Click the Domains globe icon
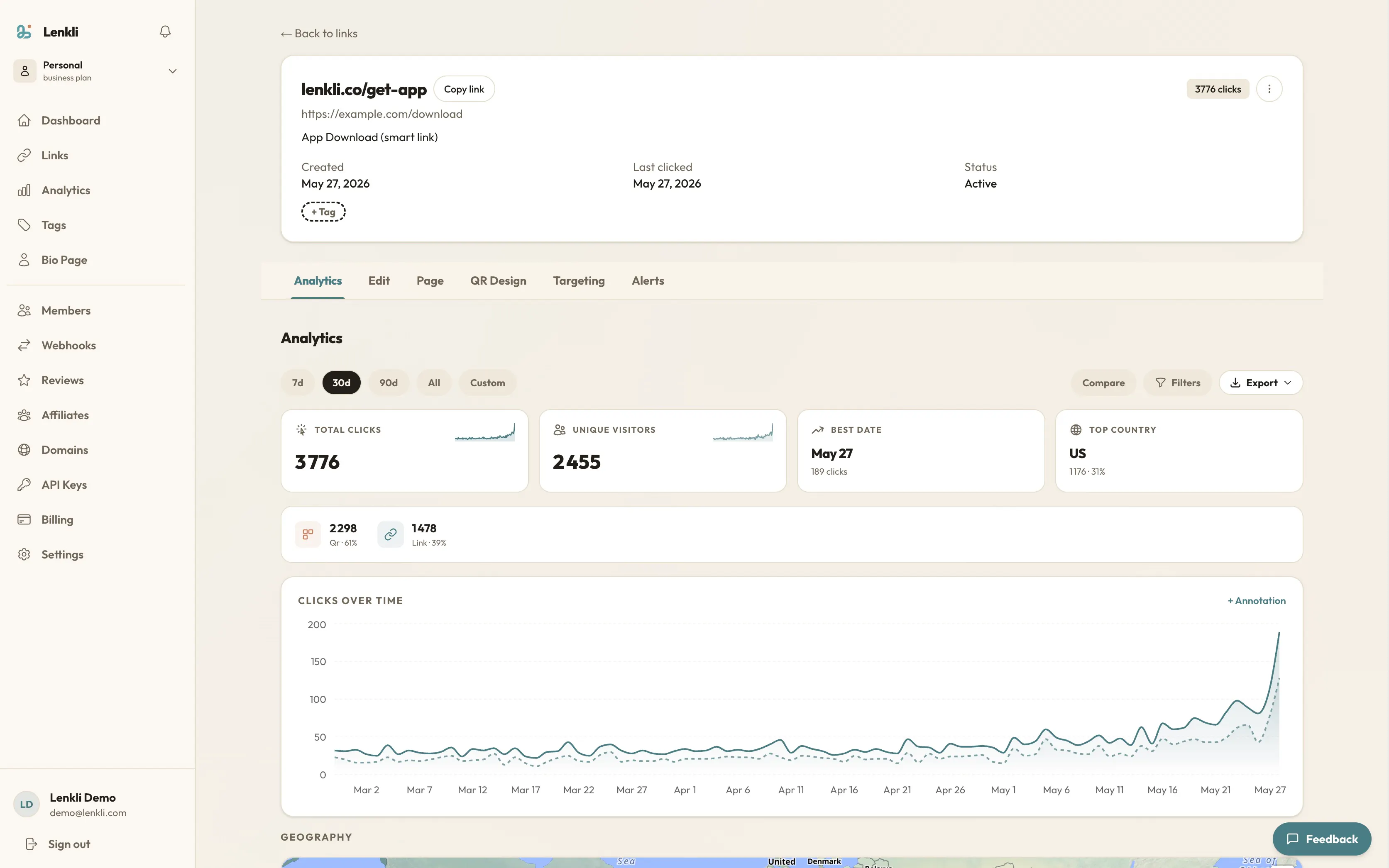 pos(24,450)
